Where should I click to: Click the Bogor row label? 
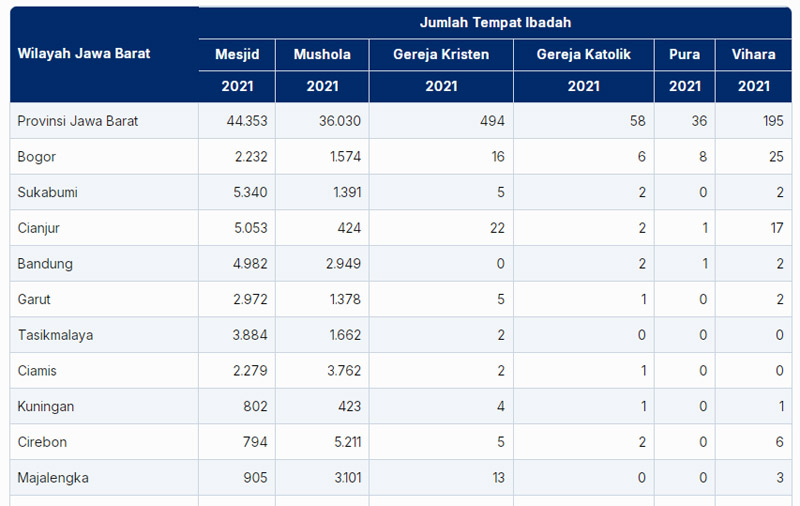pos(37,157)
